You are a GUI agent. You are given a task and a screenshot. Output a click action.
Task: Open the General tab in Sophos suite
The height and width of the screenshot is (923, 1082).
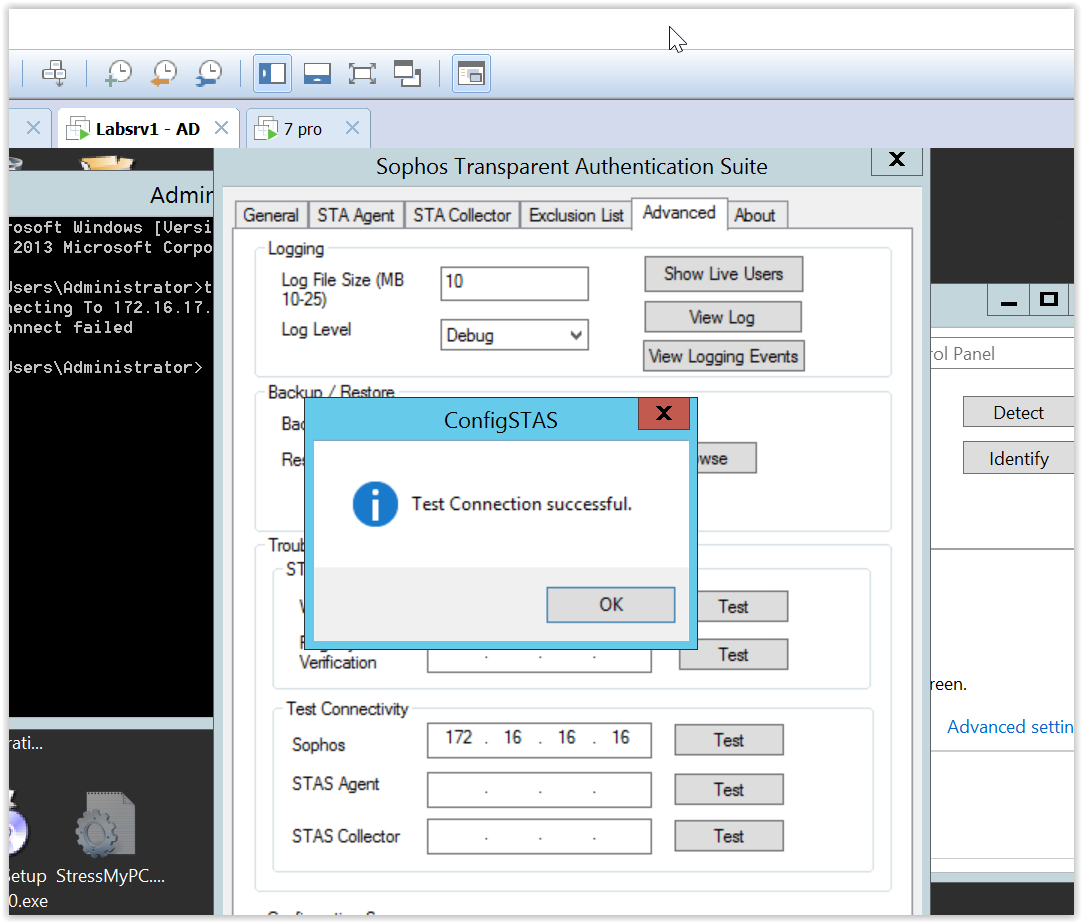click(270, 215)
